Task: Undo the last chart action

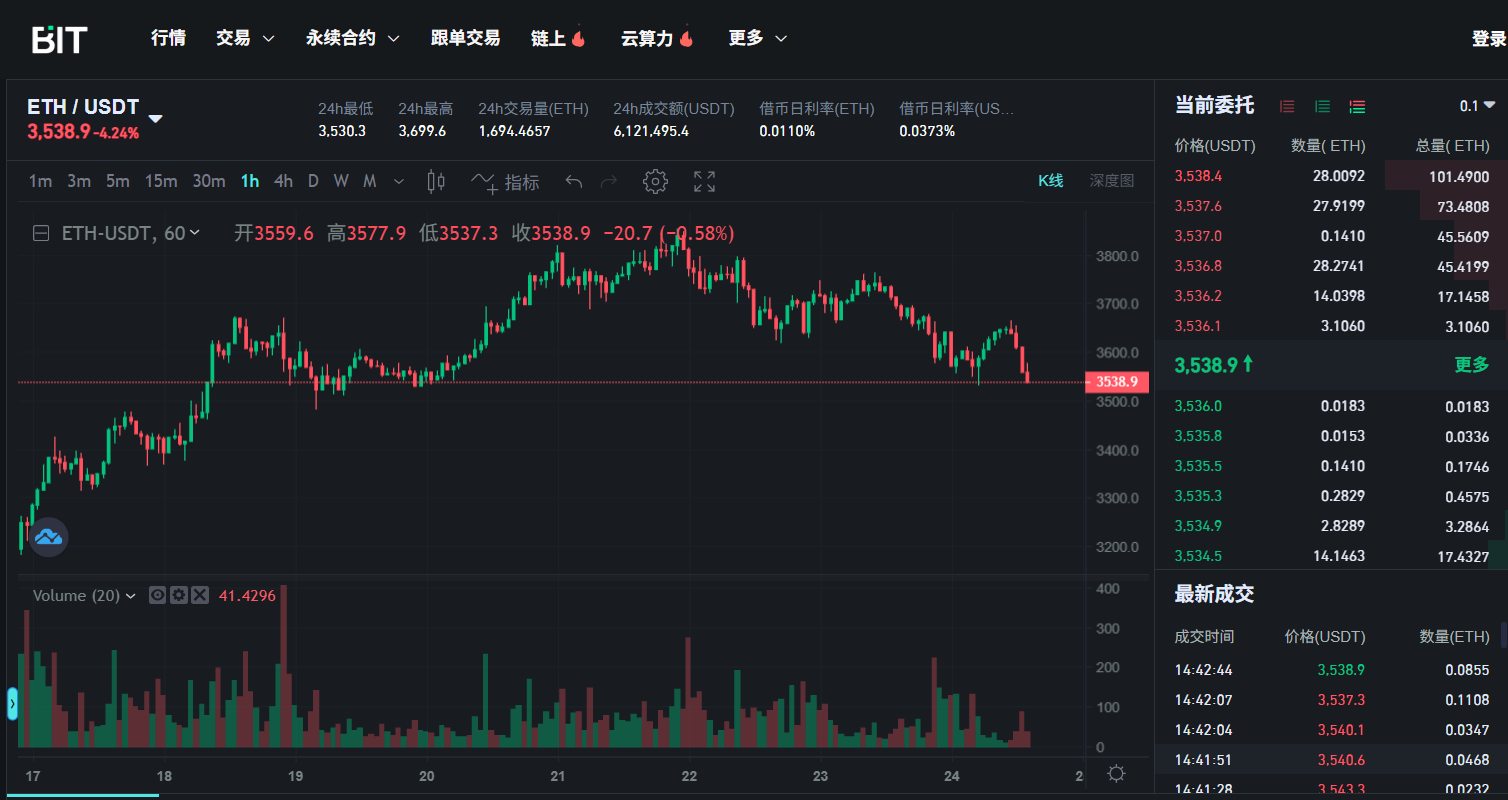Action: pyautogui.click(x=573, y=181)
